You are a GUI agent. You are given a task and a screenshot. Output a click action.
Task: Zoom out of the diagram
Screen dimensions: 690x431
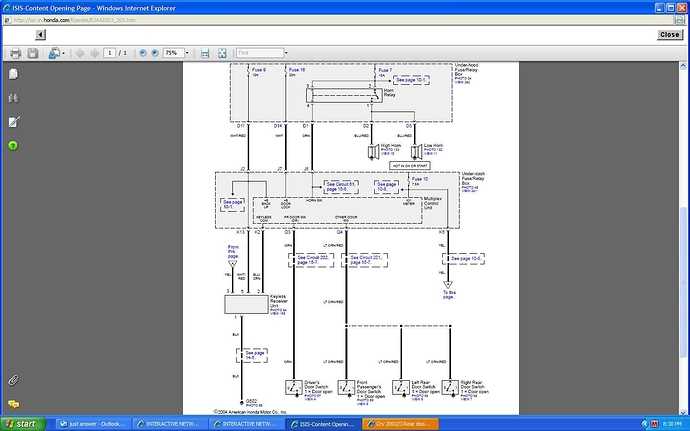pos(143,53)
